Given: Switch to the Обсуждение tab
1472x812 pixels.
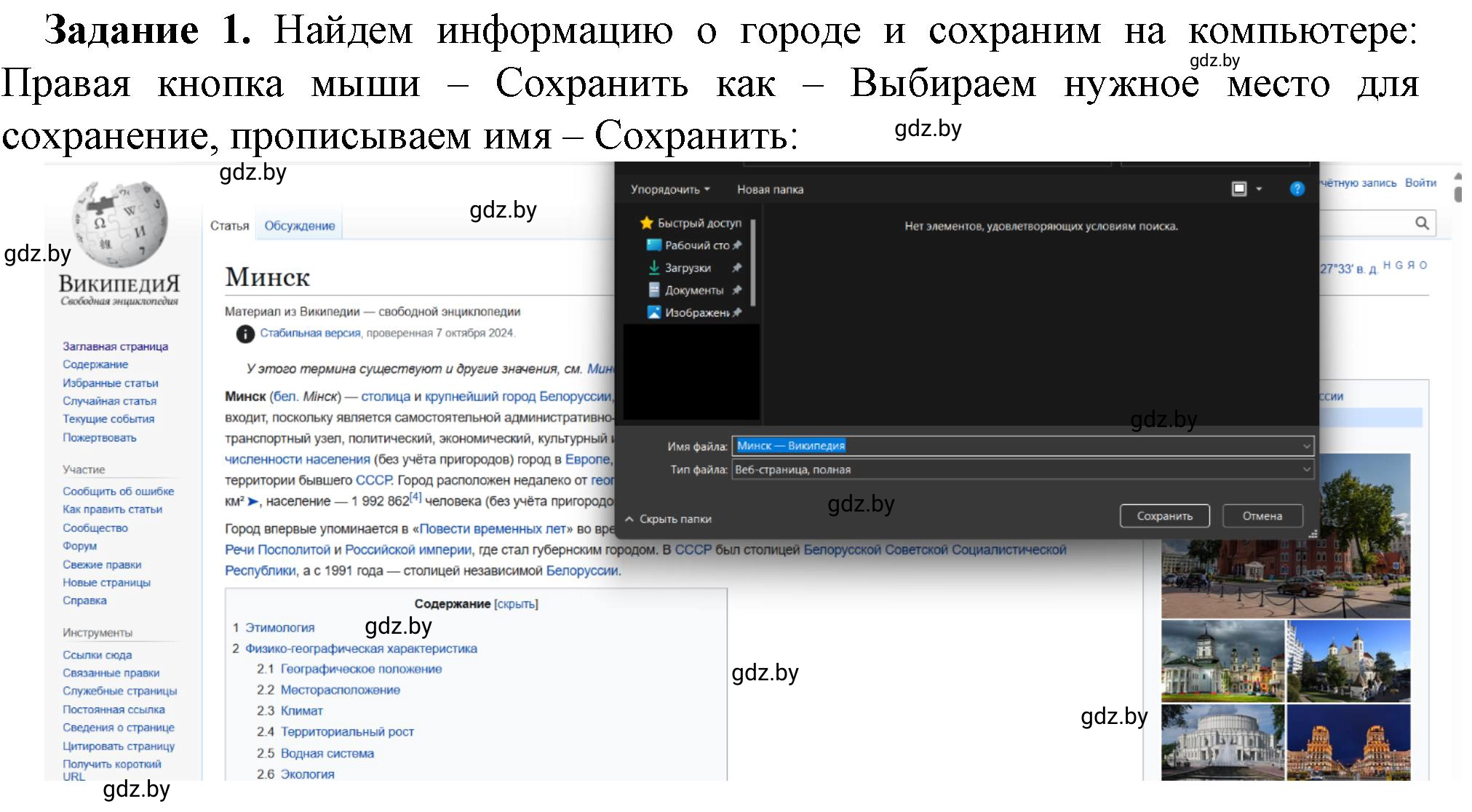Looking at the screenshot, I should click(300, 226).
